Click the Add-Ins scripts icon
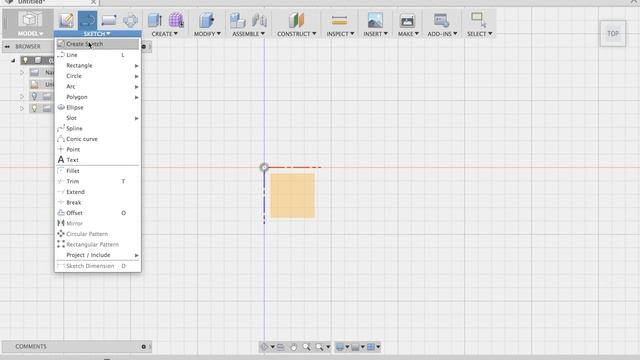The height and width of the screenshot is (360, 640). point(441,20)
